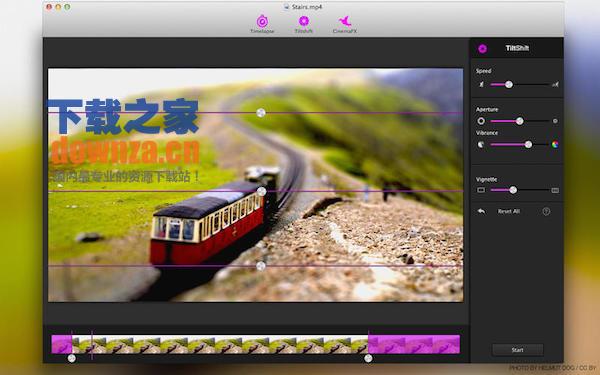Click the colorful high vibrance icon
Image resolution: width=600 pixels, height=375 pixels.
pos(555,145)
